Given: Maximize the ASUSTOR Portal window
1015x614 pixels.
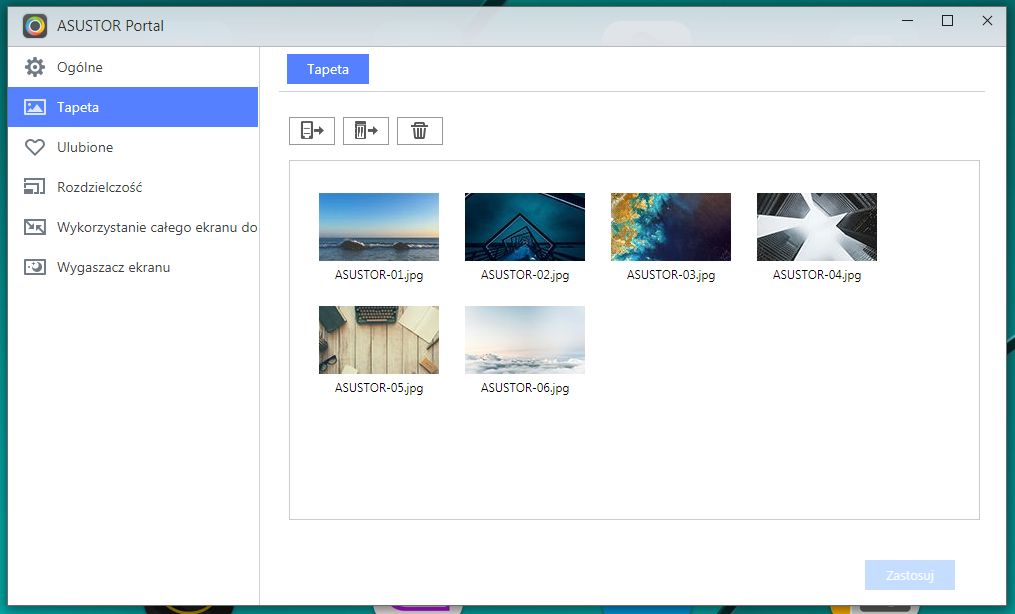Looking at the screenshot, I should 947,21.
